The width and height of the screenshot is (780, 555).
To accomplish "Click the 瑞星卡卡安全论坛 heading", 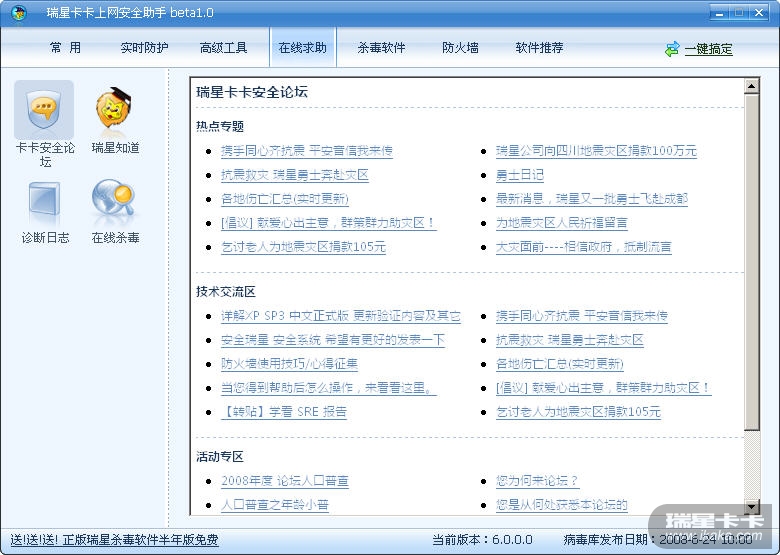I will coord(252,92).
